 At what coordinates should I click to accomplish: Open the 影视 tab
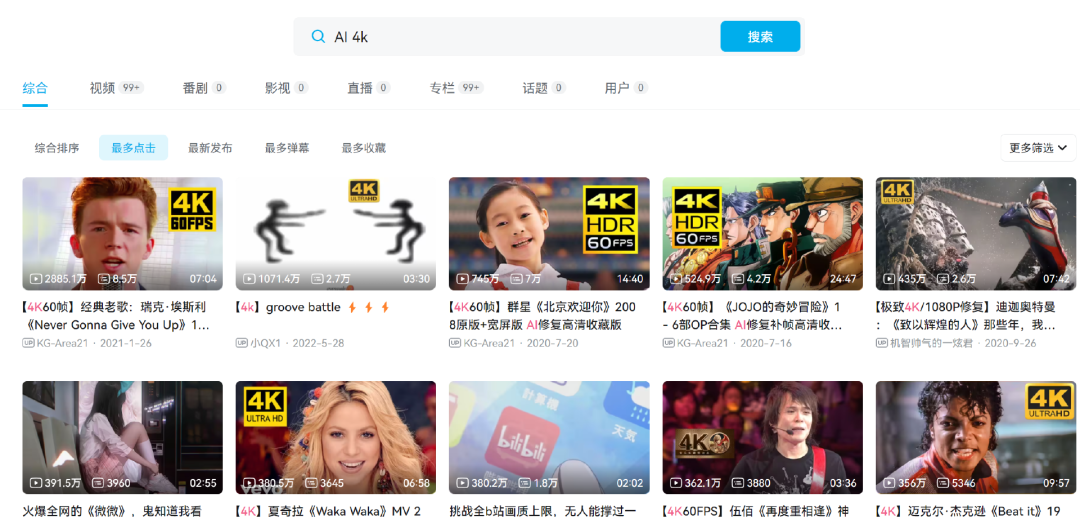click(x=286, y=88)
